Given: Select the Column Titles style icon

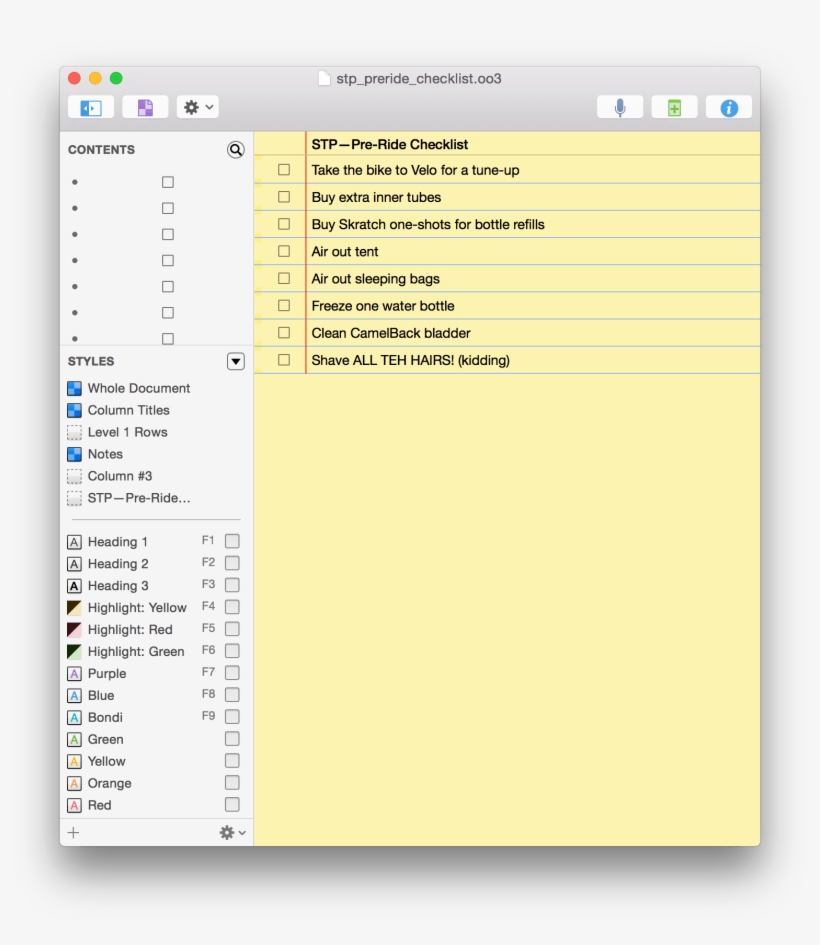Looking at the screenshot, I should coord(74,410).
